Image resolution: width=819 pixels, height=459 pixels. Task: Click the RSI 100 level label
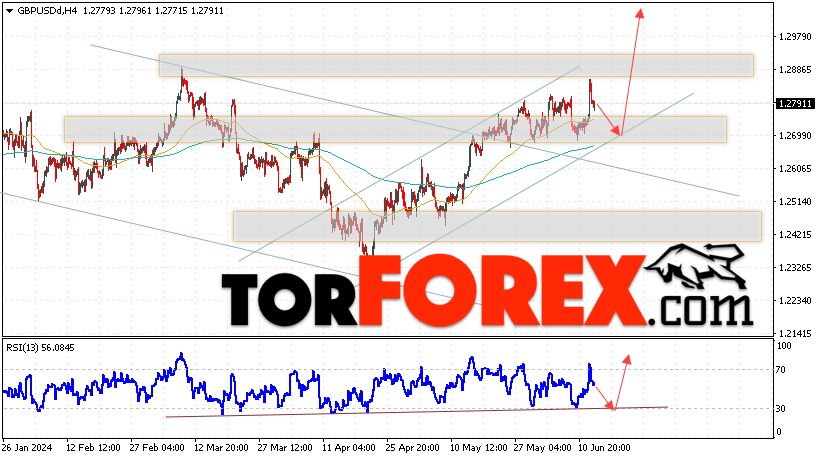tap(784, 346)
